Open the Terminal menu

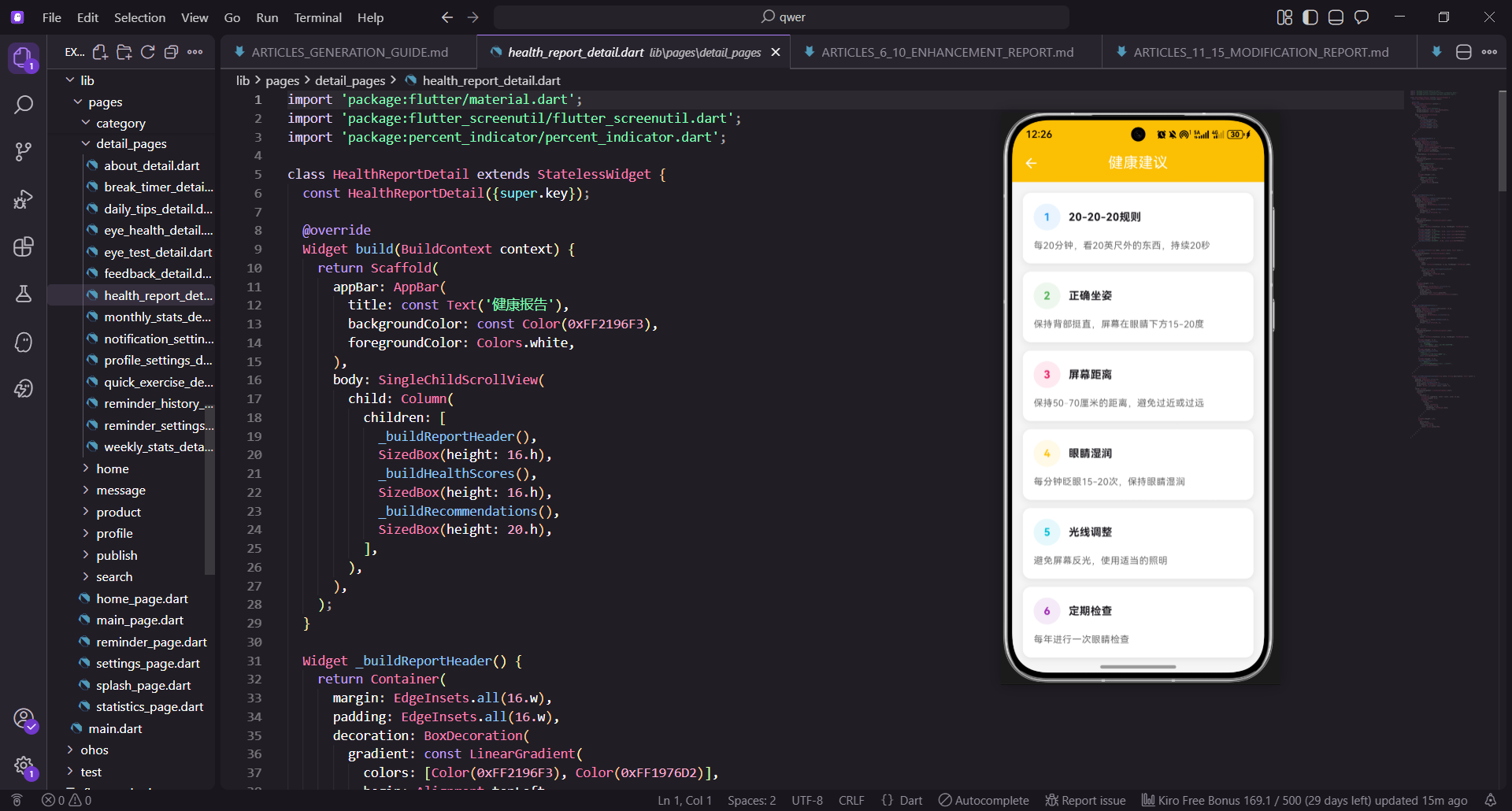pos(317,17)
